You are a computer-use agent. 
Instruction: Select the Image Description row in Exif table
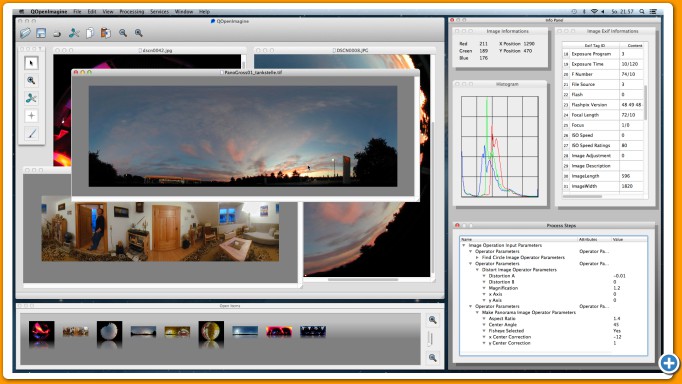pos(603,166)
